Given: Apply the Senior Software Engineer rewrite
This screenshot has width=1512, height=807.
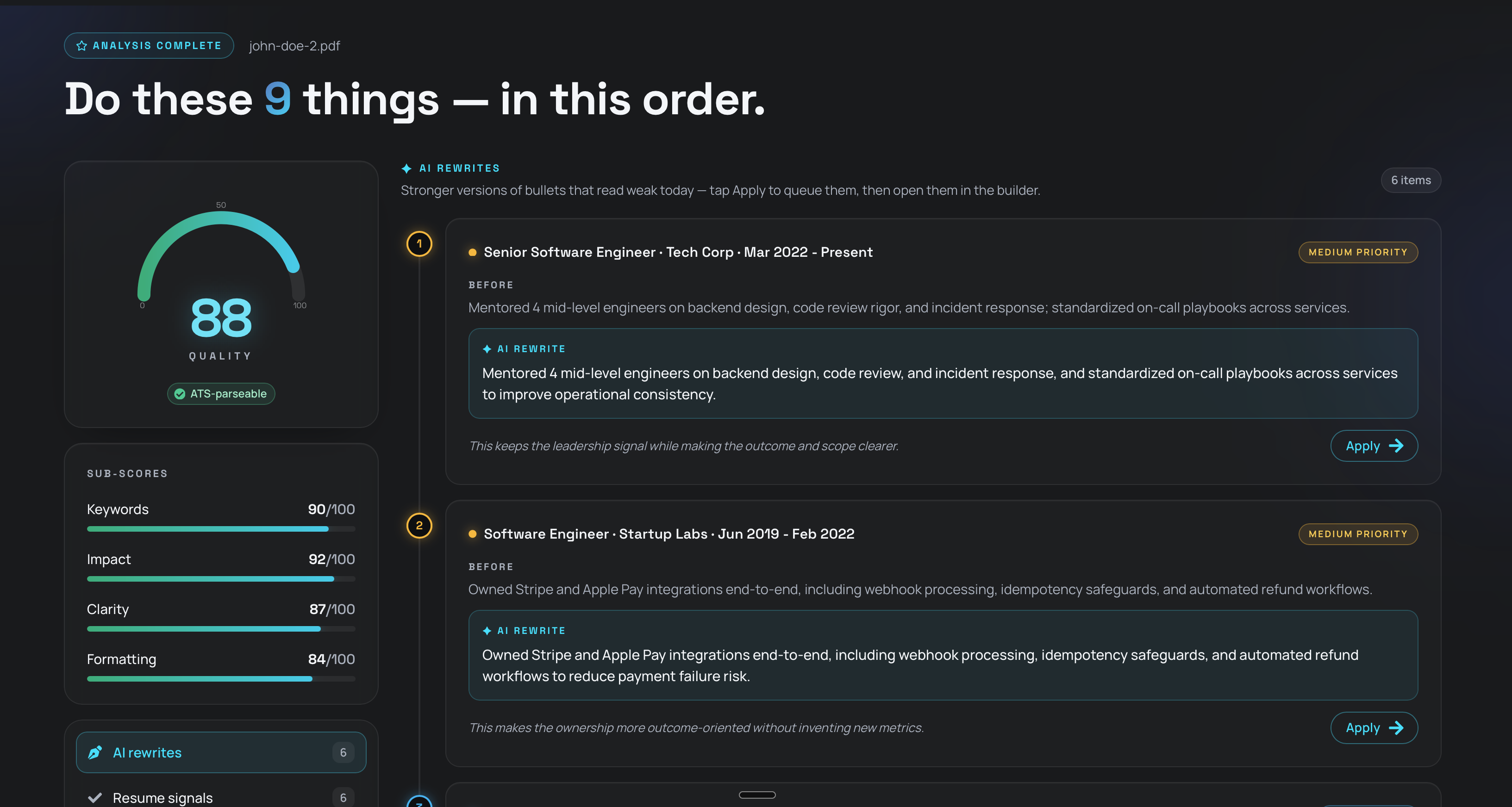Looking at the screenshot, I should click(x=1374, y=446).
